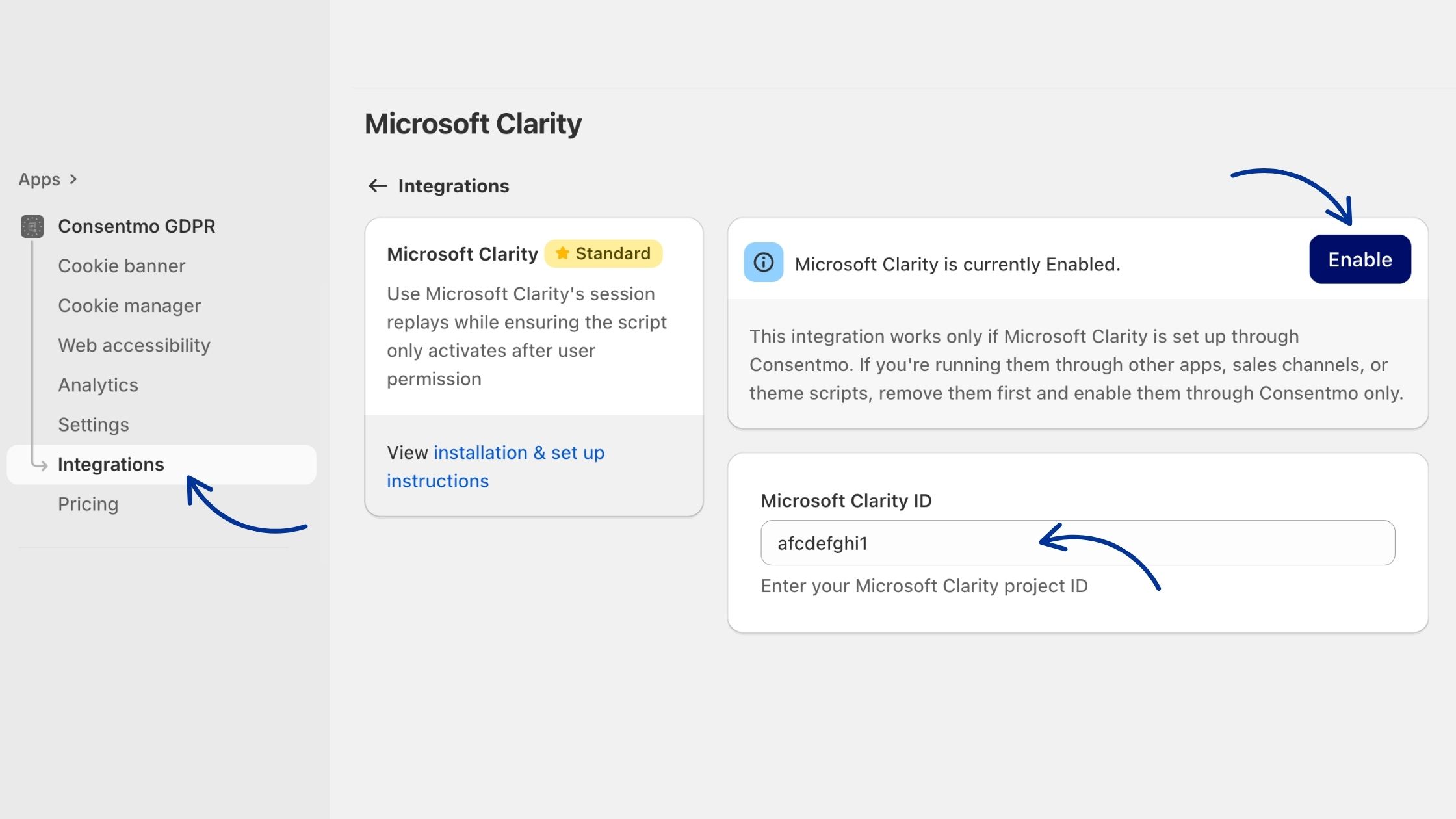
Task: Open the Analytics section
Action: 98,385
